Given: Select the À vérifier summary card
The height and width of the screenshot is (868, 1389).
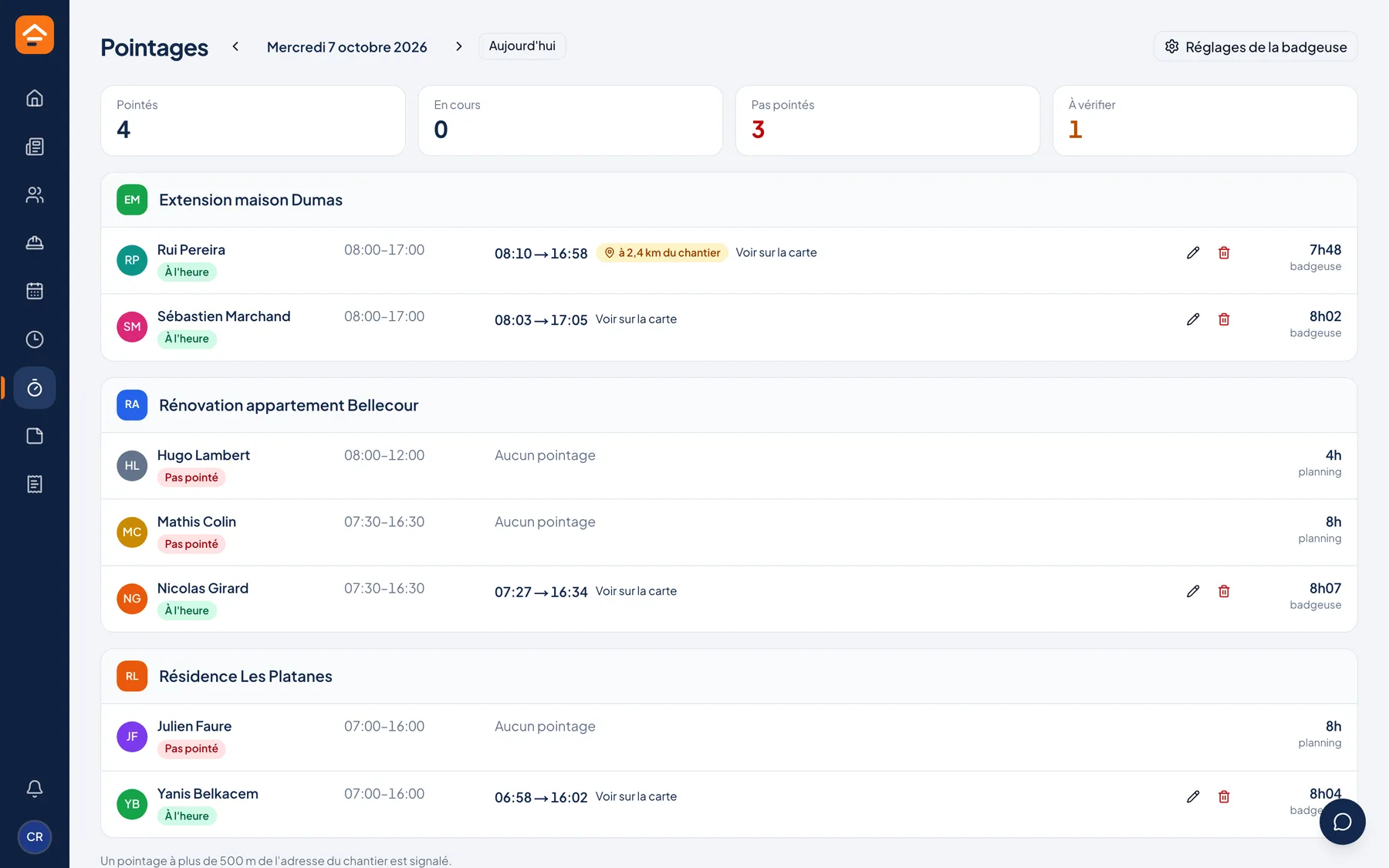Looking at the screenshot, I should point(1205,120).
